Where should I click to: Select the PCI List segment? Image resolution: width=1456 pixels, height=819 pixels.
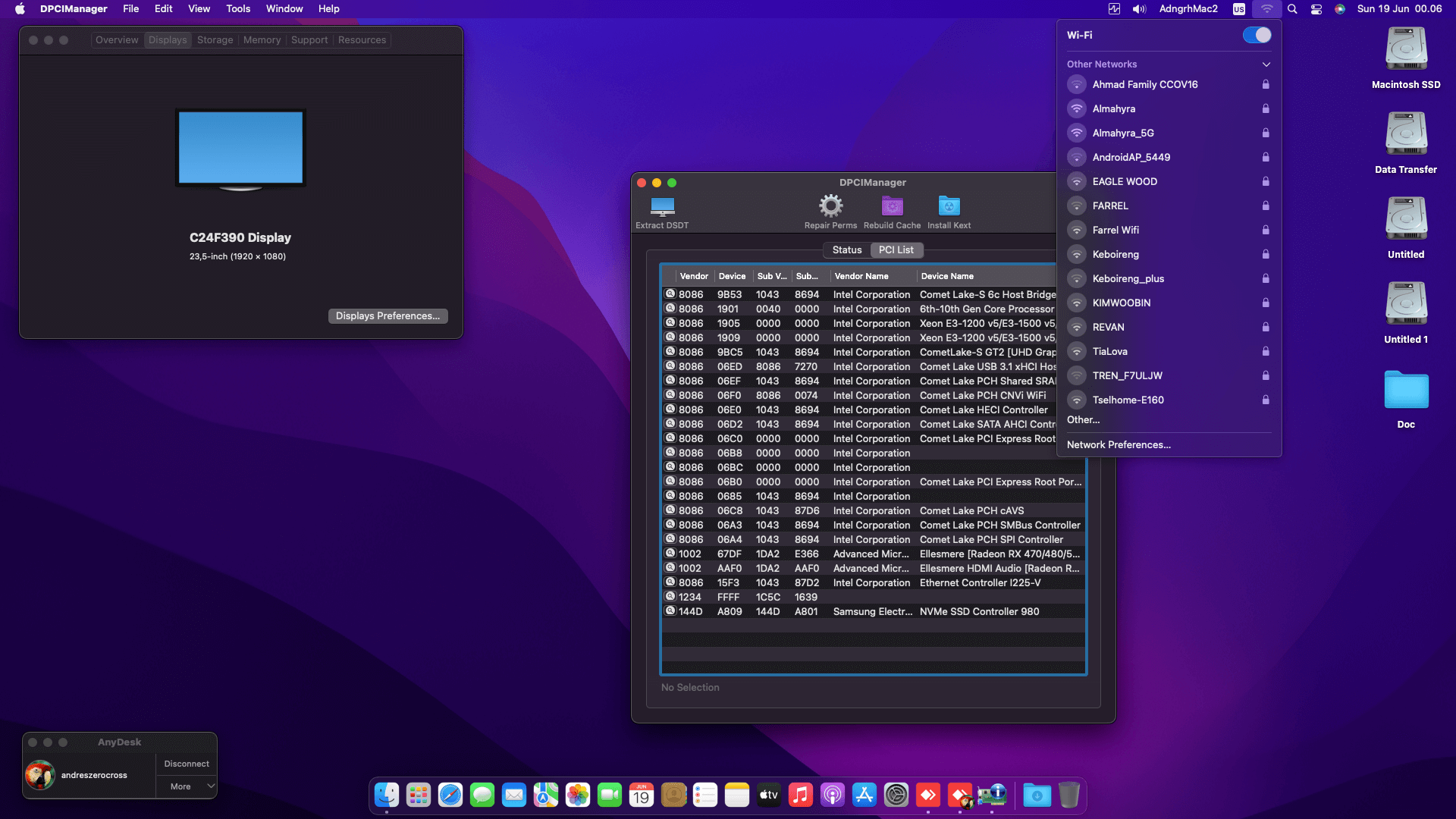(x=896, y=250)
